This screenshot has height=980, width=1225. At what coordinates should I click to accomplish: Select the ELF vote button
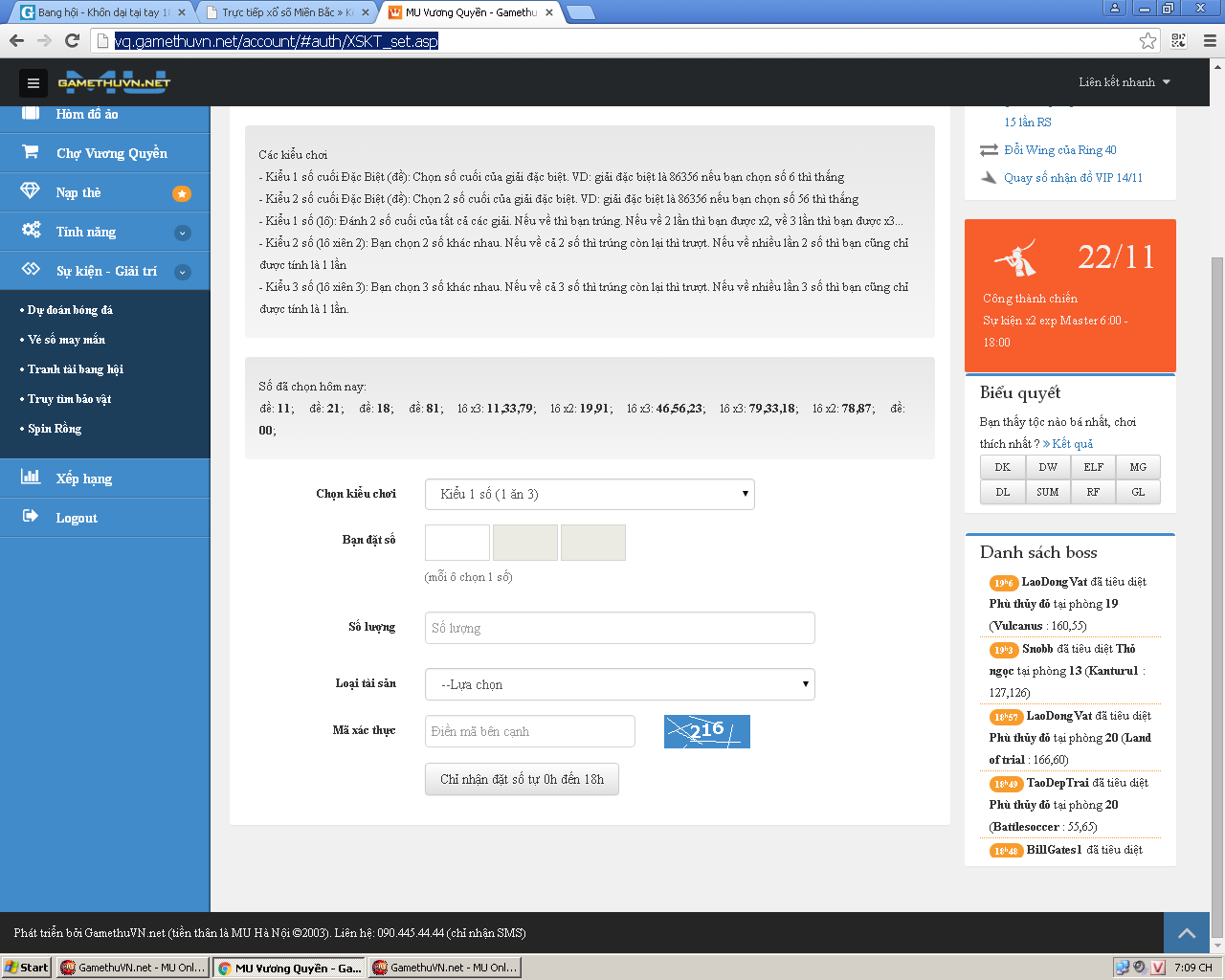click(x=1093, y=467)
